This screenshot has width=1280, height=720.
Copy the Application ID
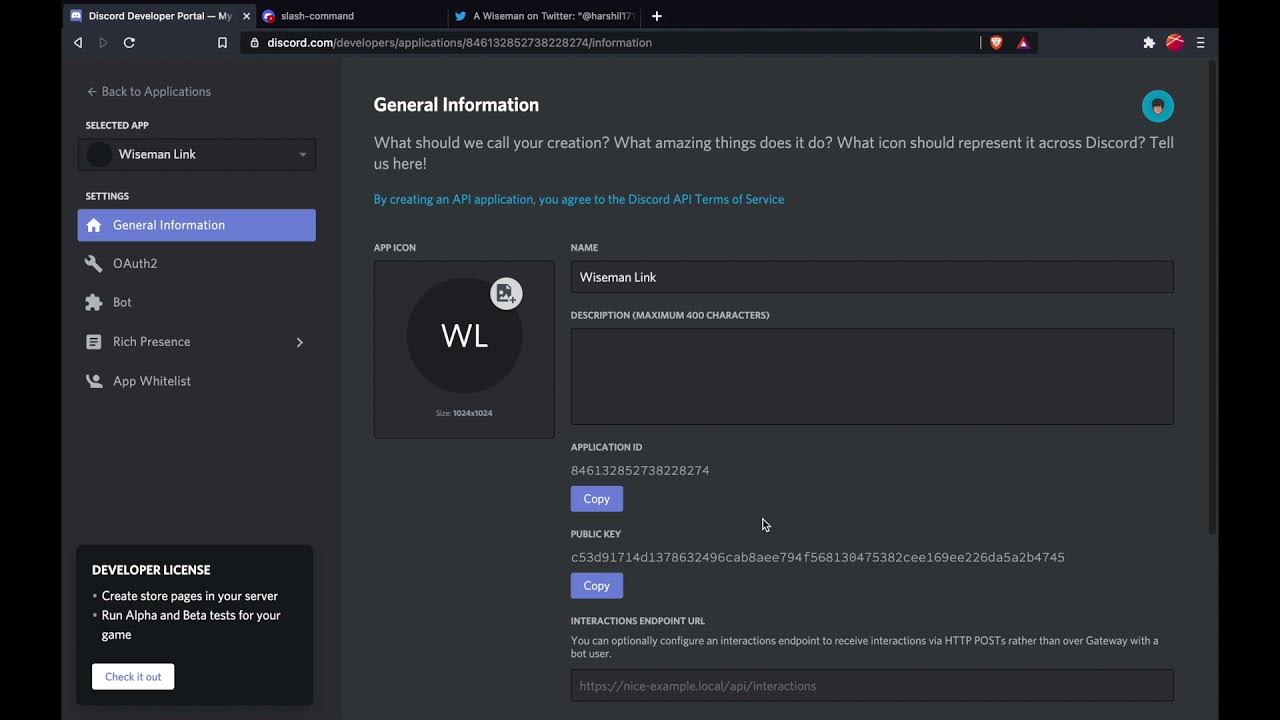(597, 499)
